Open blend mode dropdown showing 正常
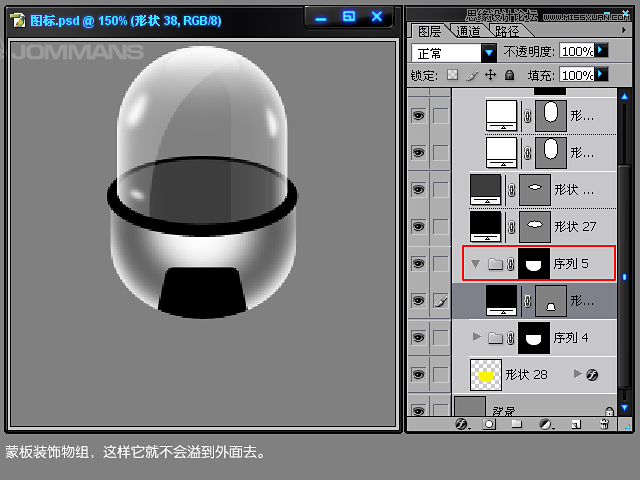Screen dimensions: 640x480 [489, 53]
